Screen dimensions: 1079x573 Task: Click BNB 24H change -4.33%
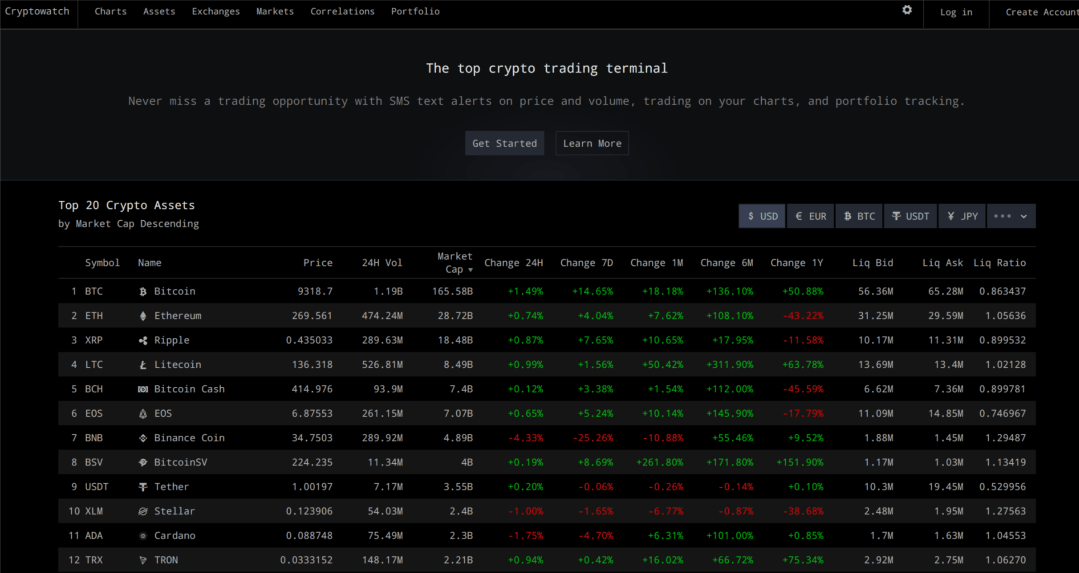pyautogui.click(x=525, y=438)
